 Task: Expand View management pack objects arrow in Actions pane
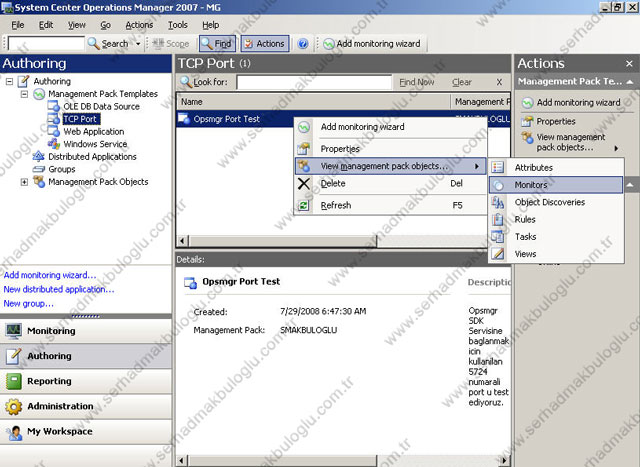(616, 148)
